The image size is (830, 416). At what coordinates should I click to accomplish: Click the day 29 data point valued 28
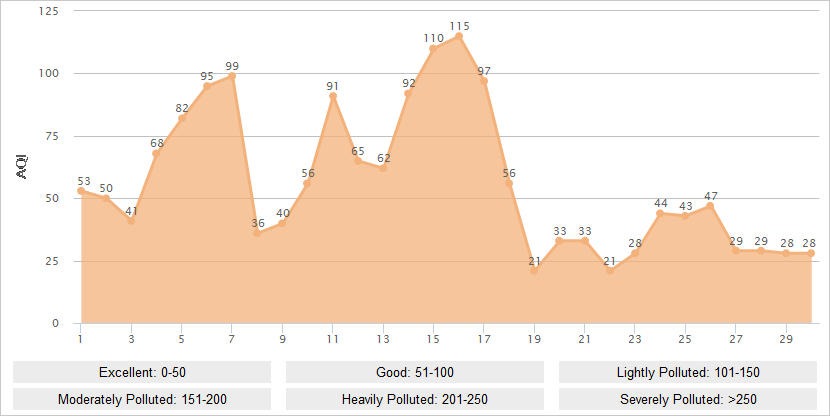click(x=786, y=253)
